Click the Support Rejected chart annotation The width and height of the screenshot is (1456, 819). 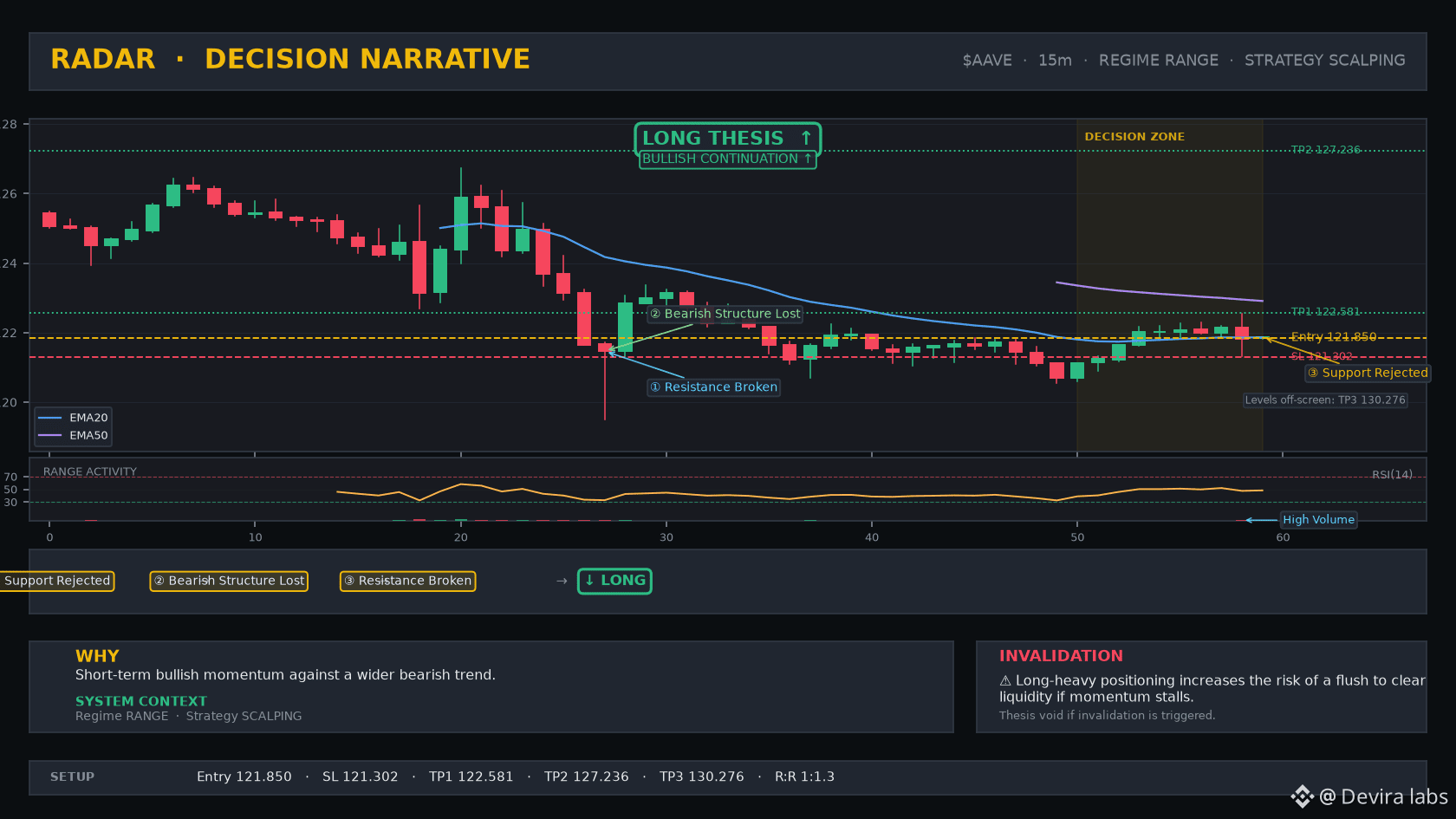coord(1368,373)
